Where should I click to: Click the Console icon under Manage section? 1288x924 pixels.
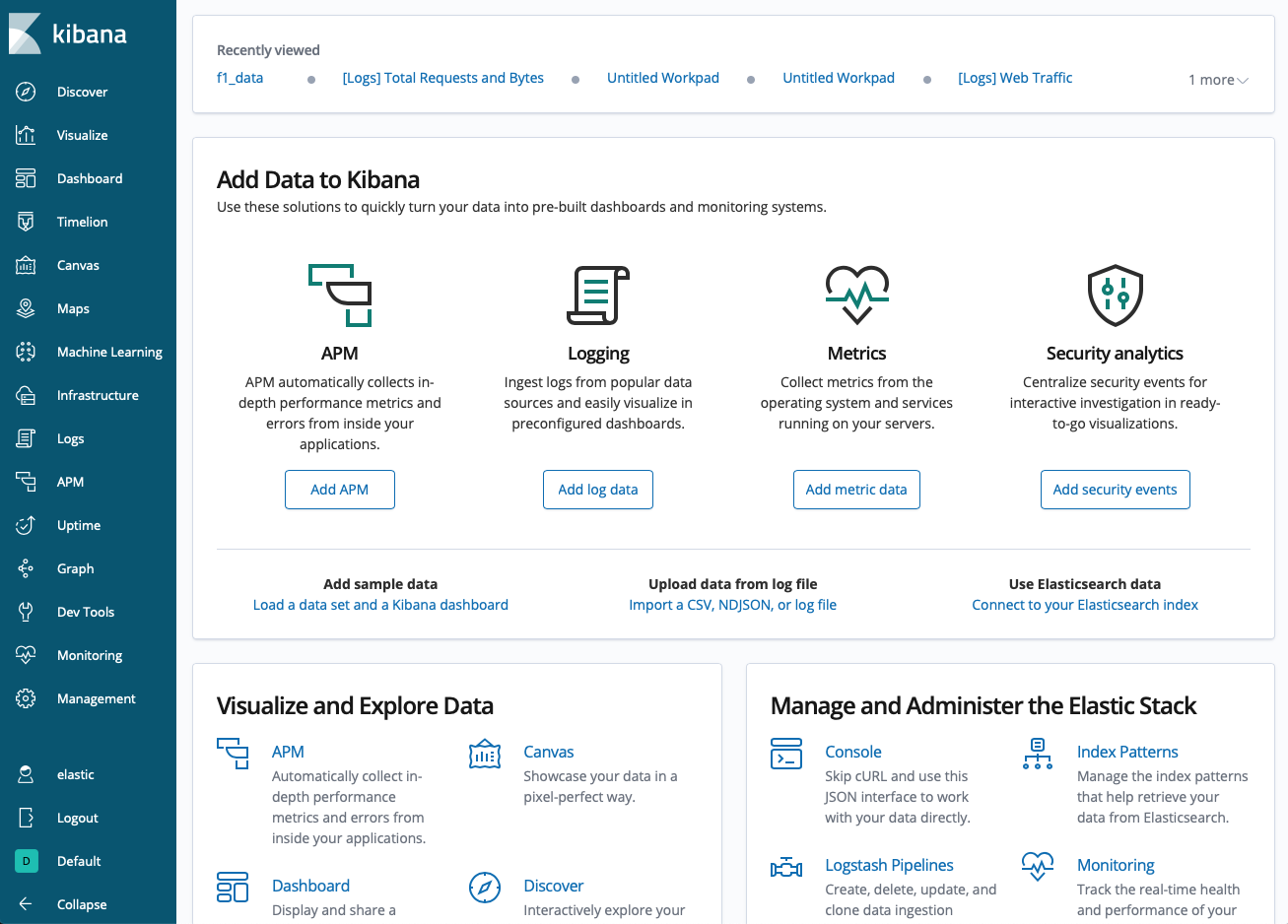[x=786, y=754]
